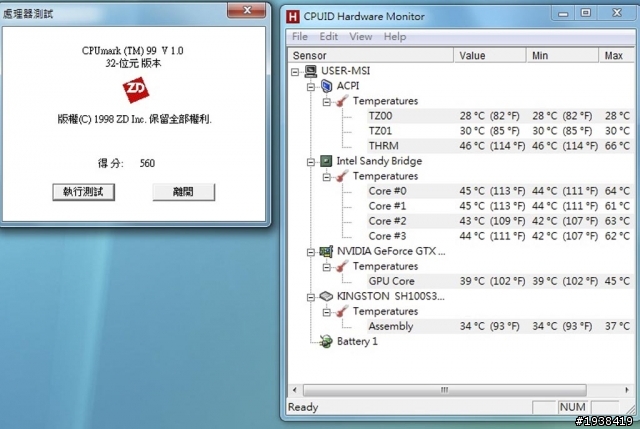Click the scrollbar left arrow
This screenshot has height=429, width=640.
295,390
